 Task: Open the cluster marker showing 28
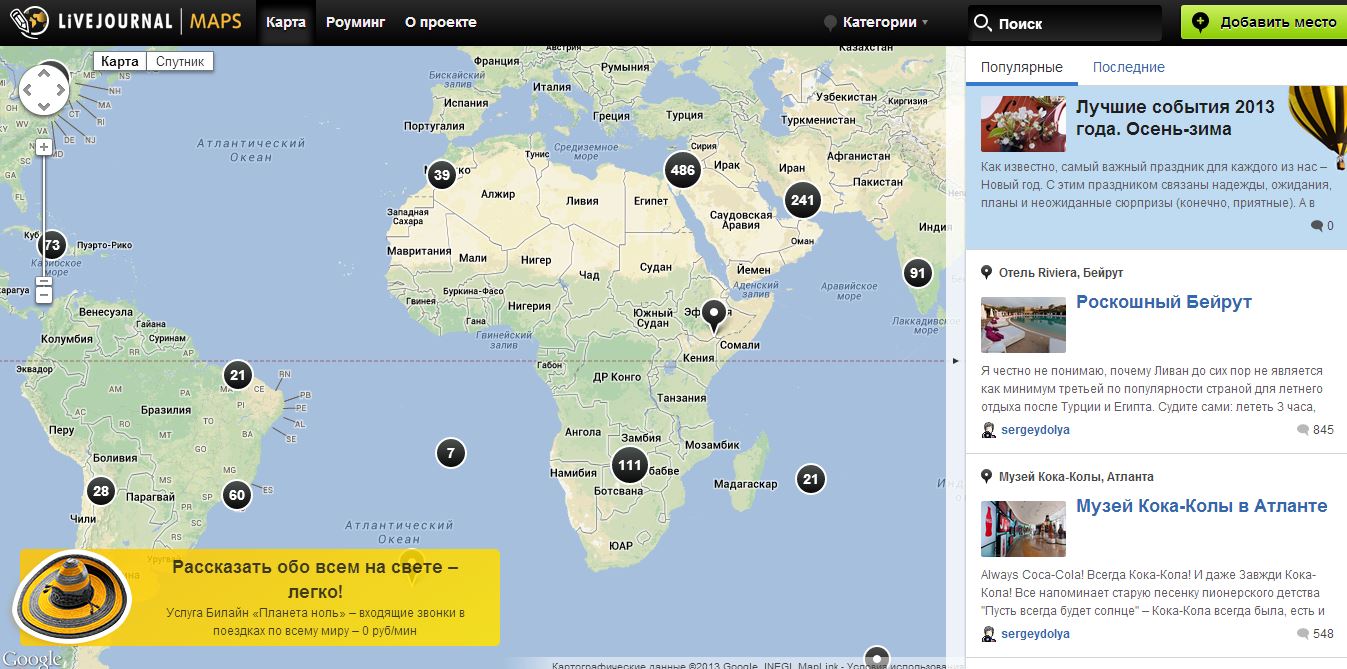100,491
